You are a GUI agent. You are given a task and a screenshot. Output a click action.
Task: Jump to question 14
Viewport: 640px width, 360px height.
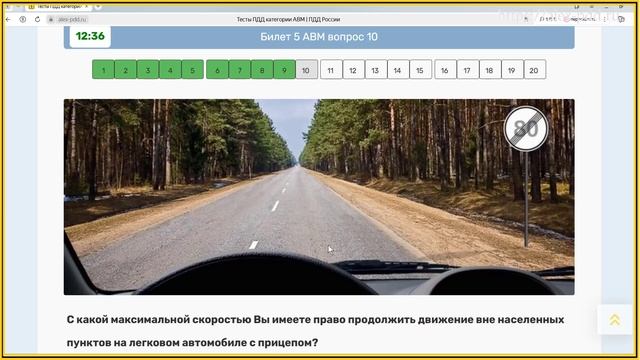(398, 70)
